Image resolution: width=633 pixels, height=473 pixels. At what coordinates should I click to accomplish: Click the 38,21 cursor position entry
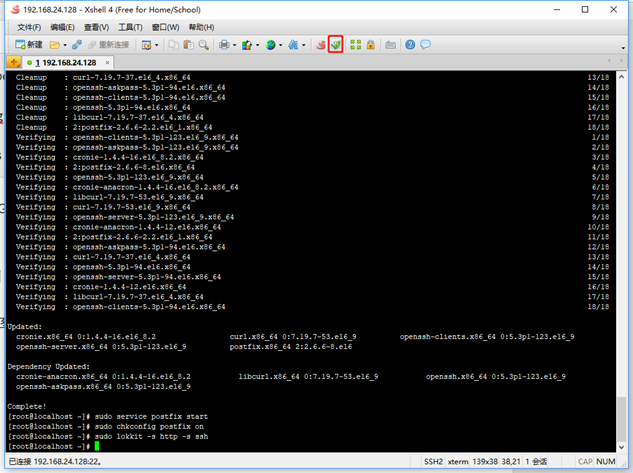(511, 461)
